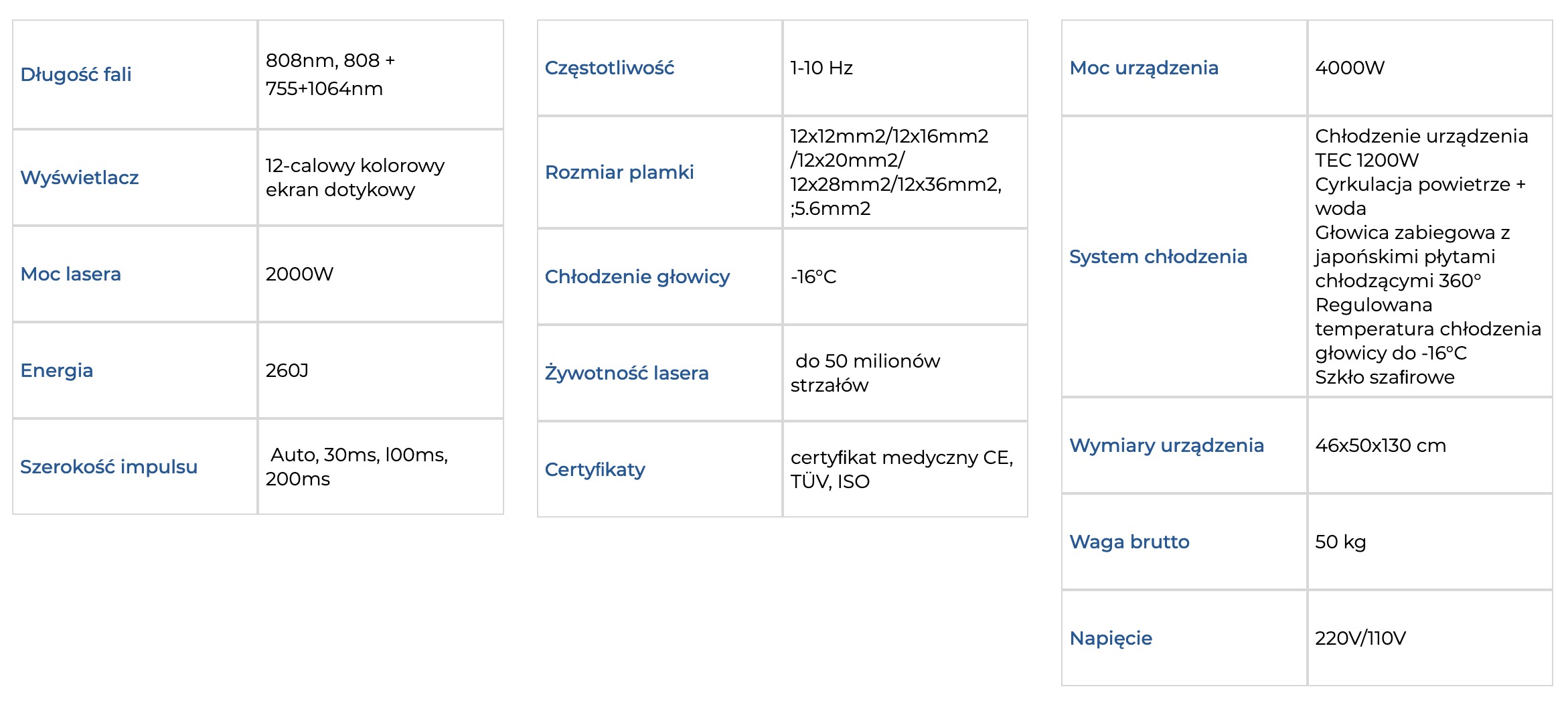This screenshot has height=707, width=1568.
Task: Click the "Długość fali" label cell
Action: [76, 74]
